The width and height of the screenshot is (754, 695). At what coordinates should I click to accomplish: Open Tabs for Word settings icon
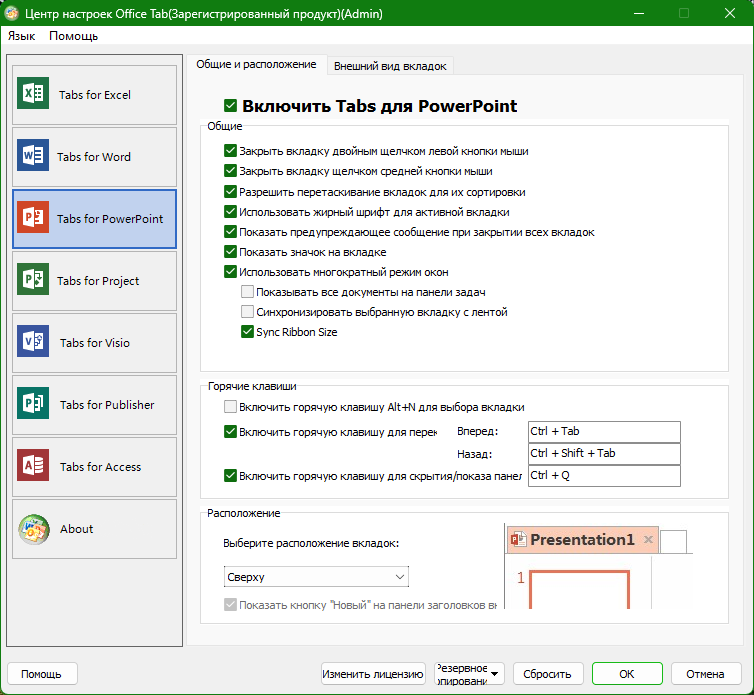point(33,155)
